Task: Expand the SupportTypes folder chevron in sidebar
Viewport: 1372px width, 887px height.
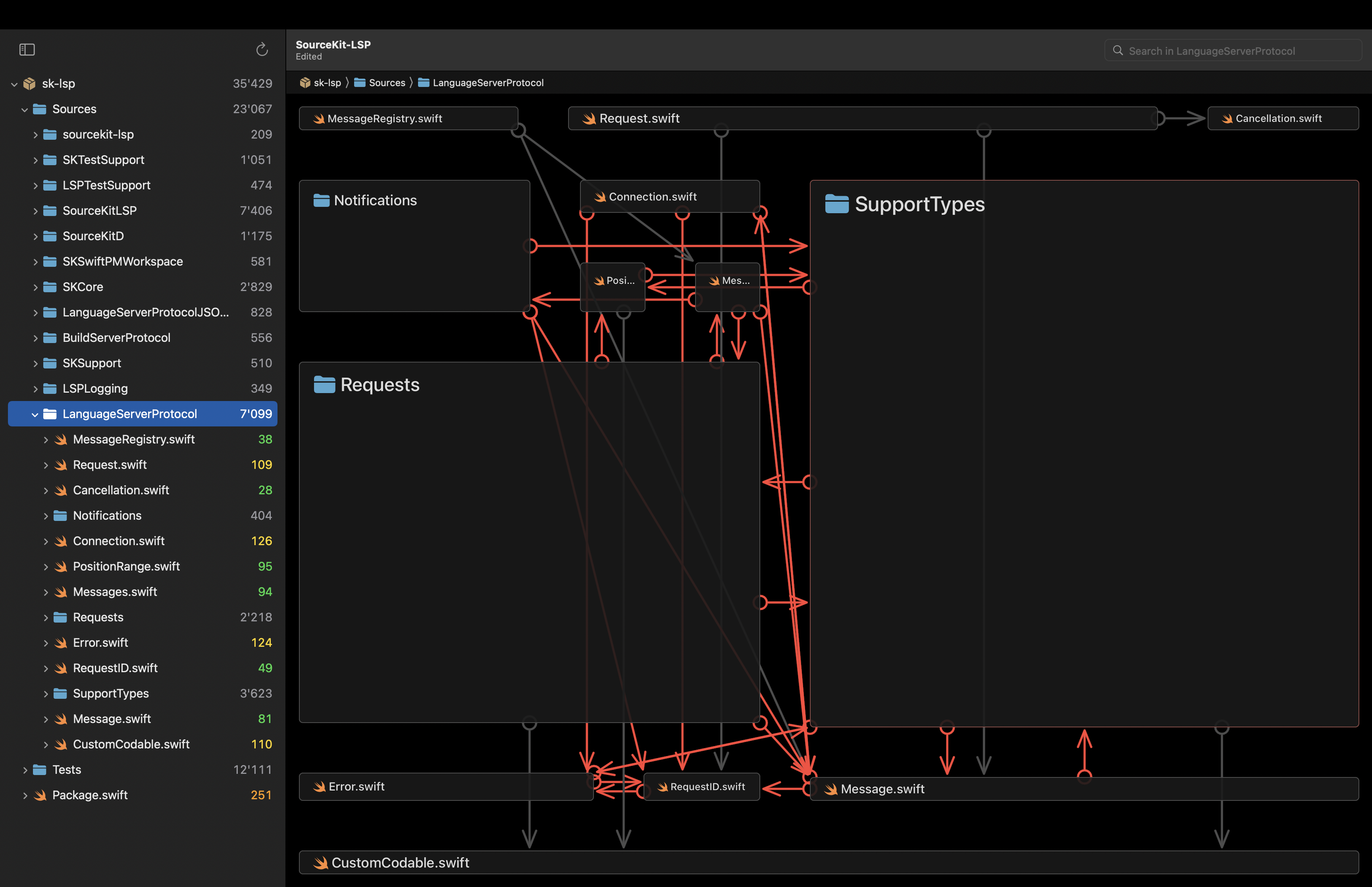Action: pos(46,694)
